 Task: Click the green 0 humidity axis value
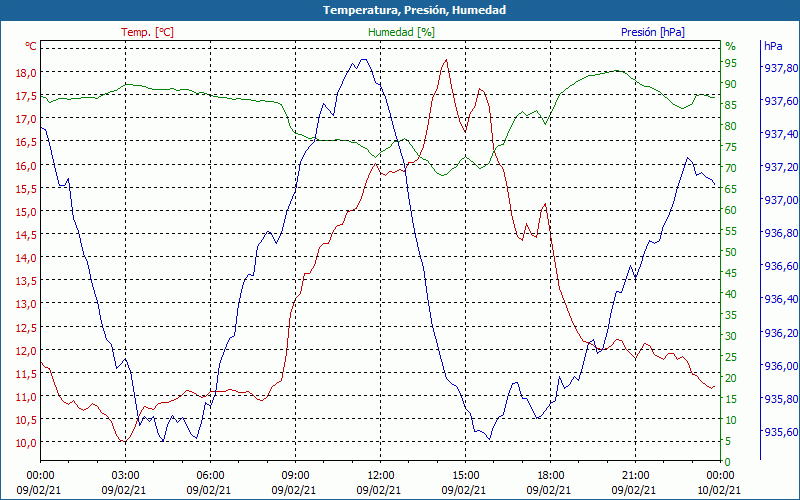click(728, 462)
